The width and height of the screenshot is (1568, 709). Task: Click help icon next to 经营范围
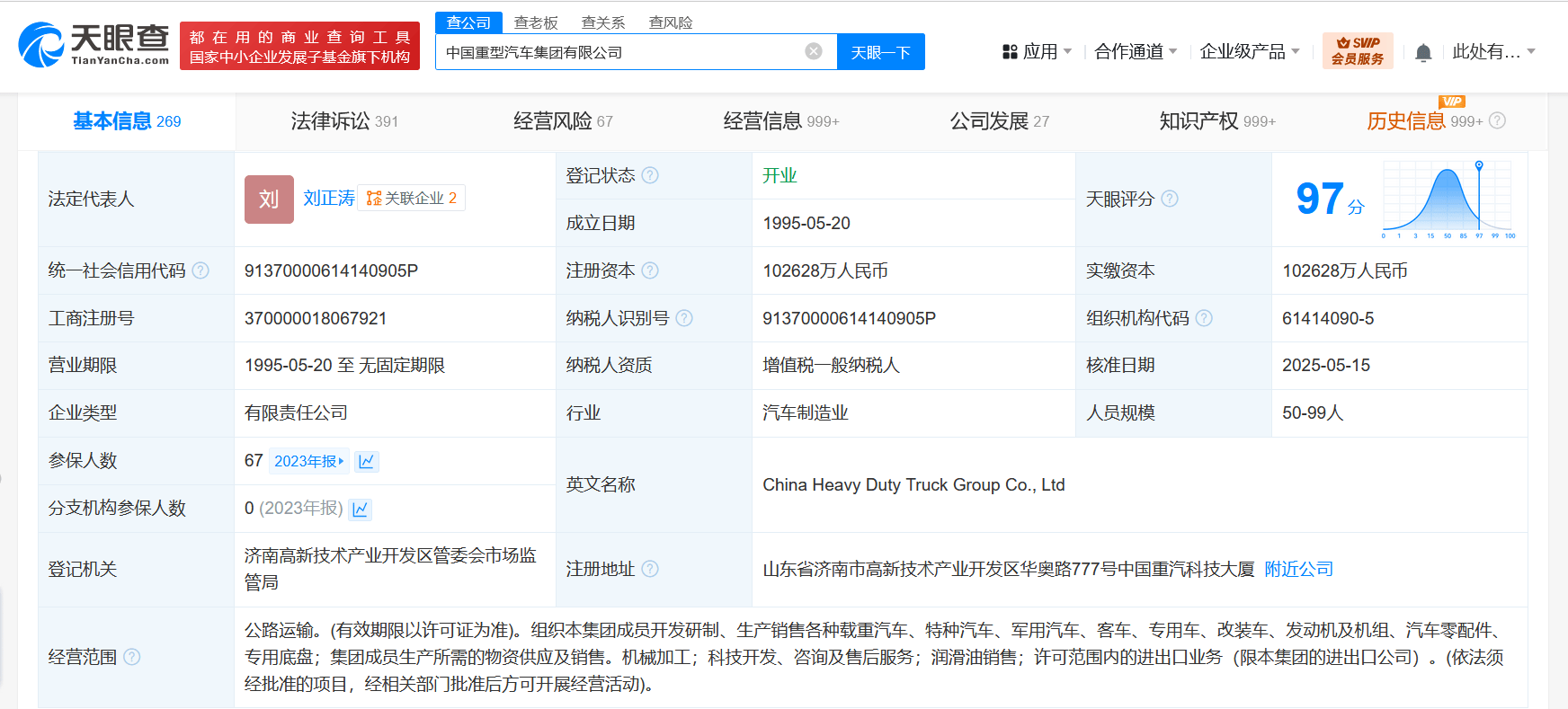pyautogui.click(x=132, y=657)
